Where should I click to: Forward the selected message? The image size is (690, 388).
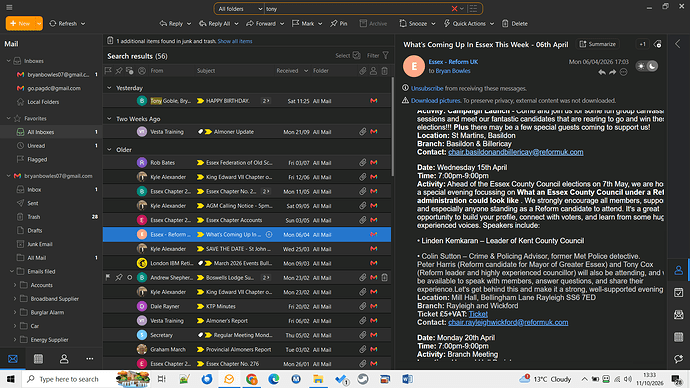pyautogui.click(x=261, y=24)
